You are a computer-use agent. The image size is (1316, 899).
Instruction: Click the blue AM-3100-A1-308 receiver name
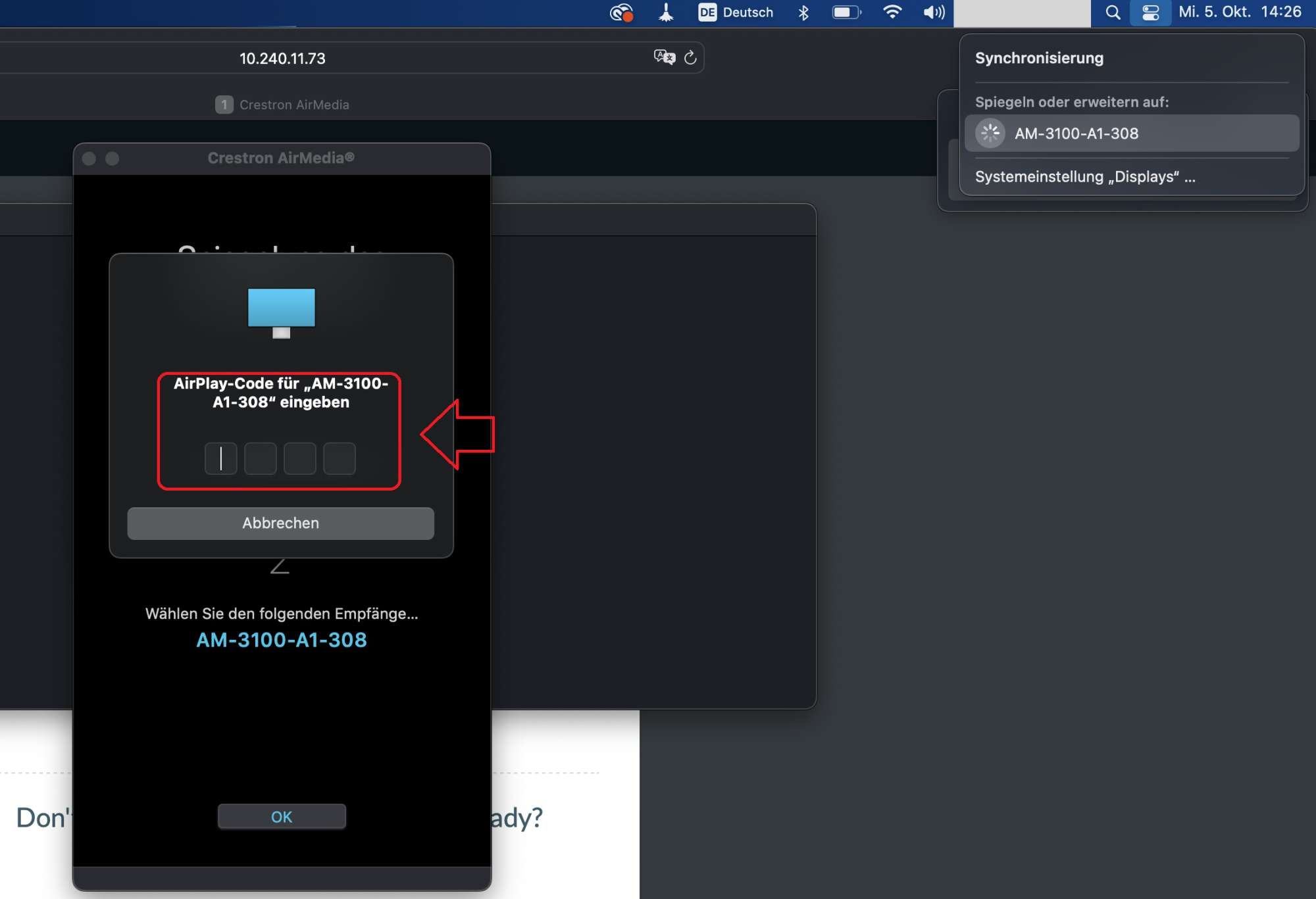282,640
